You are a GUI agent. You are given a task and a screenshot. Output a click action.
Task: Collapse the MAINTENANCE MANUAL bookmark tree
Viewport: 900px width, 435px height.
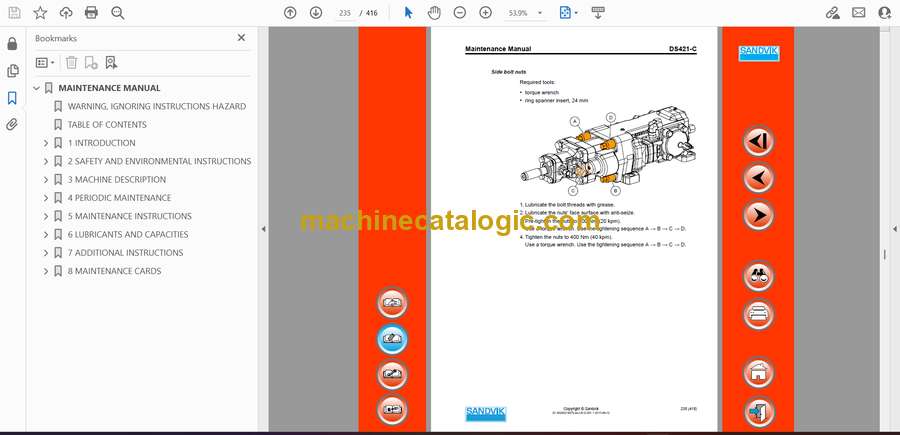click(x=37, y=88)
